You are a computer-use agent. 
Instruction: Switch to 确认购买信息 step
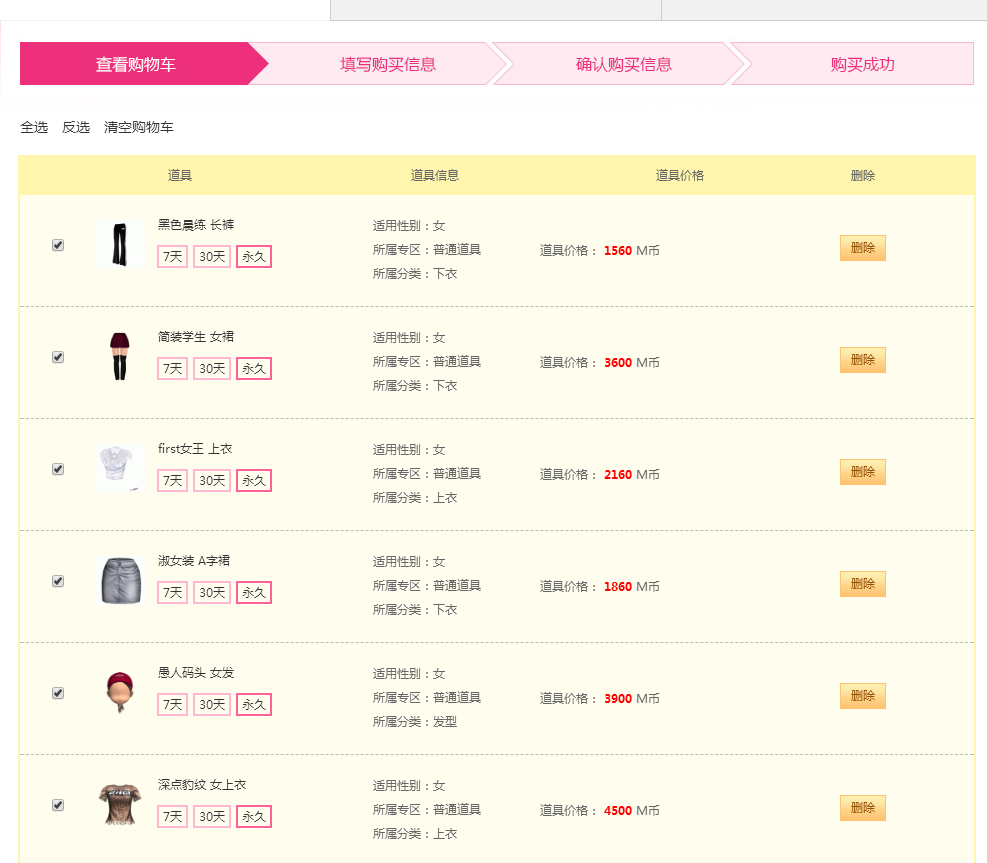[624, 64]
